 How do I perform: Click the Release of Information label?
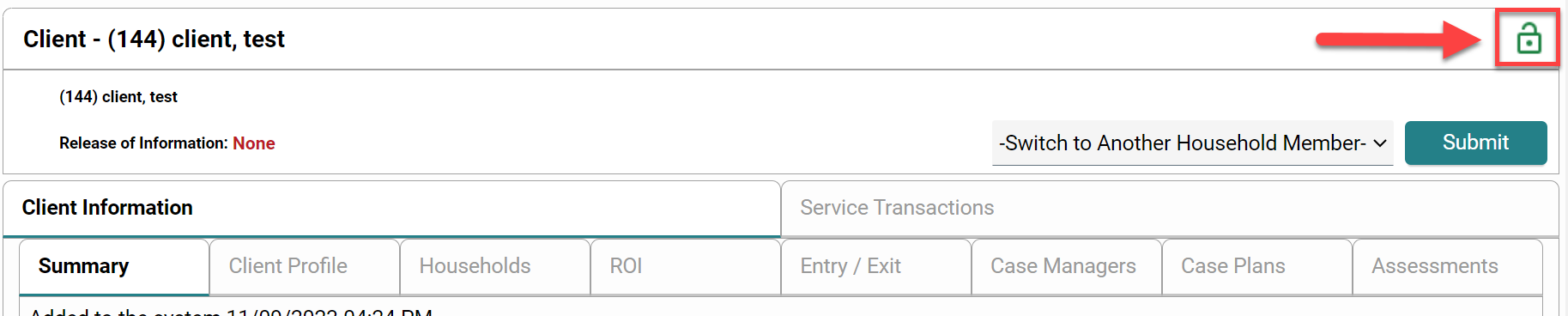click(143, 143)
